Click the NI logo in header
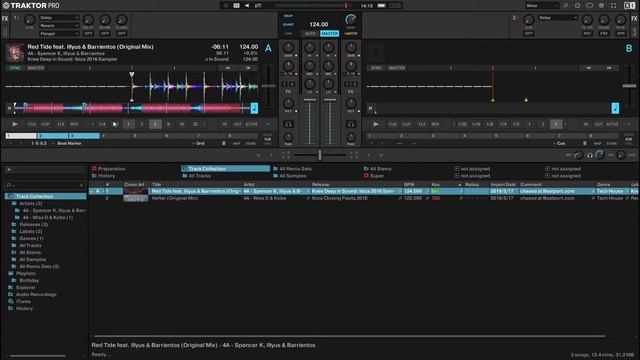640x360 pixels. pos(629,6)
